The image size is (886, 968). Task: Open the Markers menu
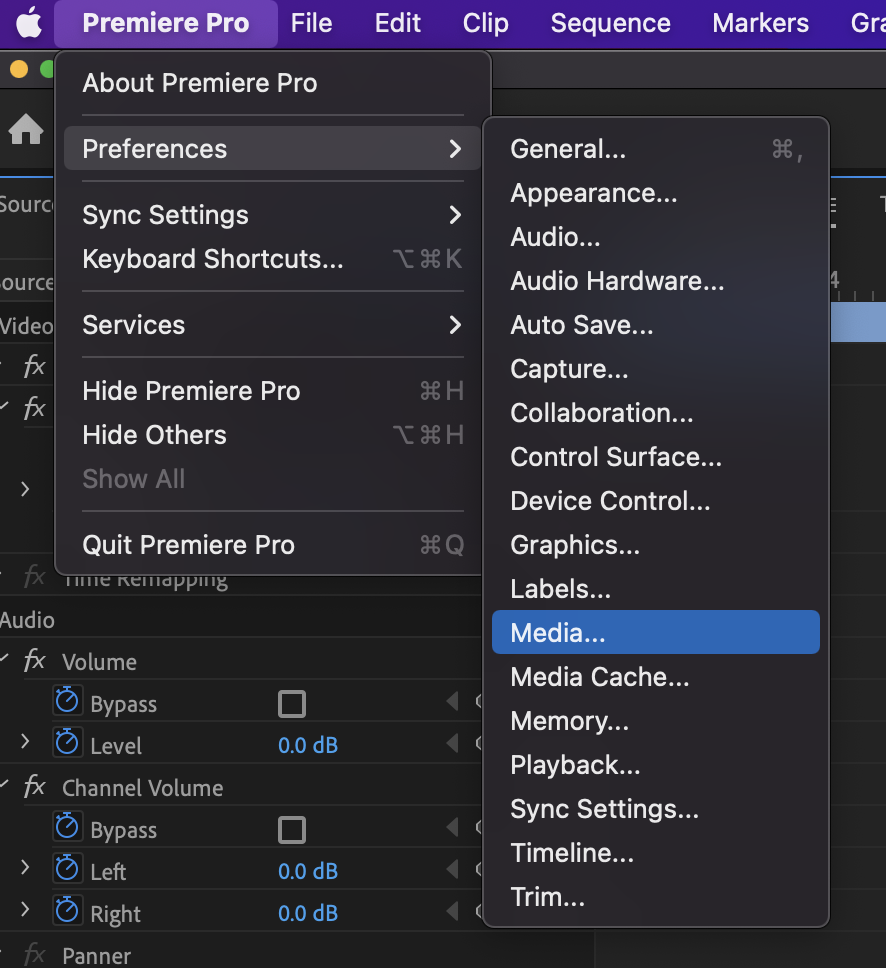pyautogui.click(x=761, y=23)
